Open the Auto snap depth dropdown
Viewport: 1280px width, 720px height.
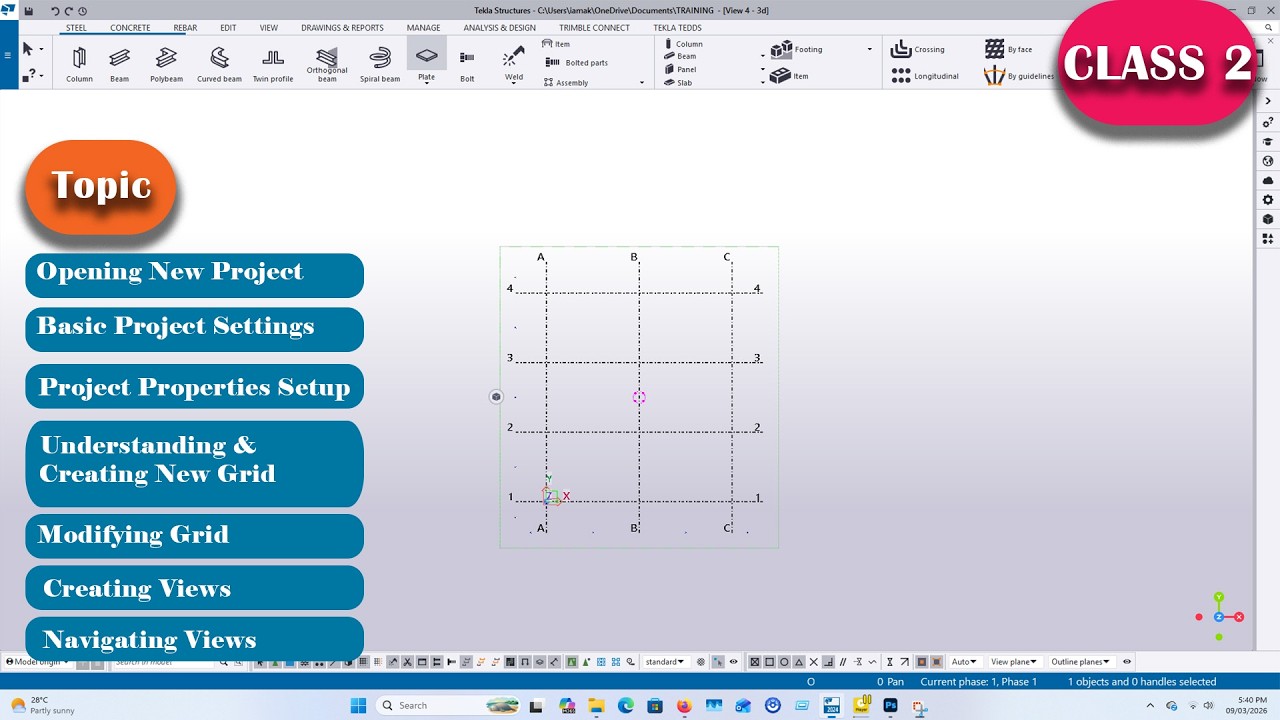tap(964, 662)
